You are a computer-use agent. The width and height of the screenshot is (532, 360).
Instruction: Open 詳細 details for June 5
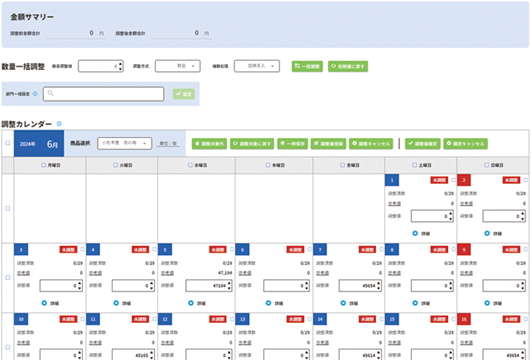(196, 303)
